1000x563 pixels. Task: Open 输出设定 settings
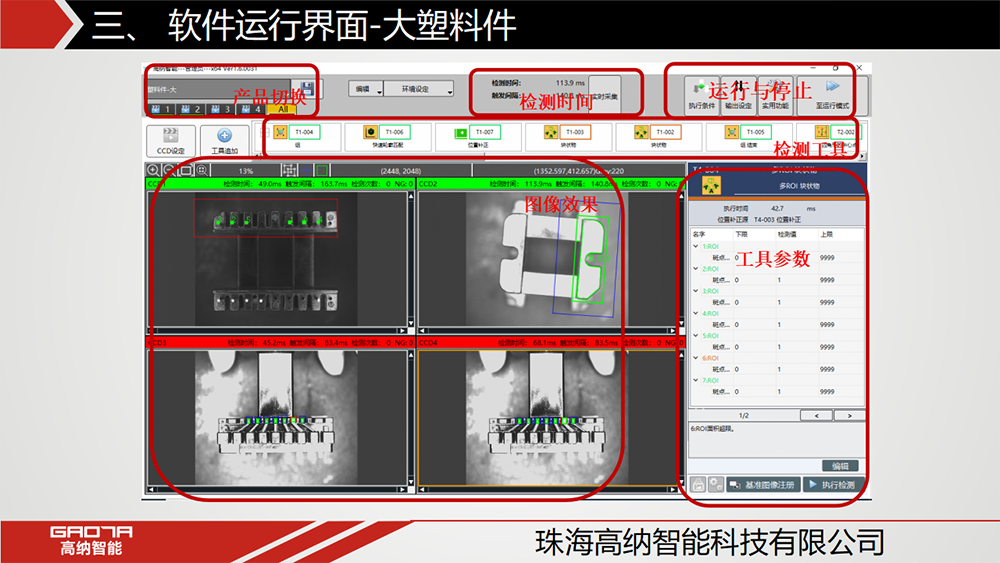(739, 95)
